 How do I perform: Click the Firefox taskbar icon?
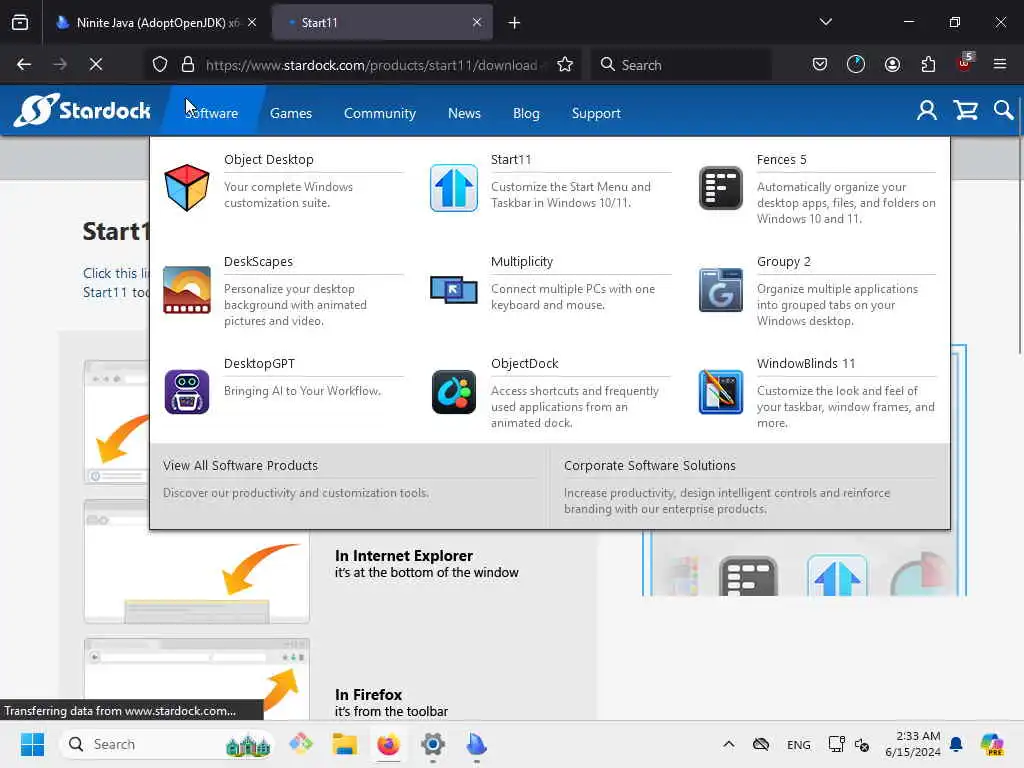(388, 744)
